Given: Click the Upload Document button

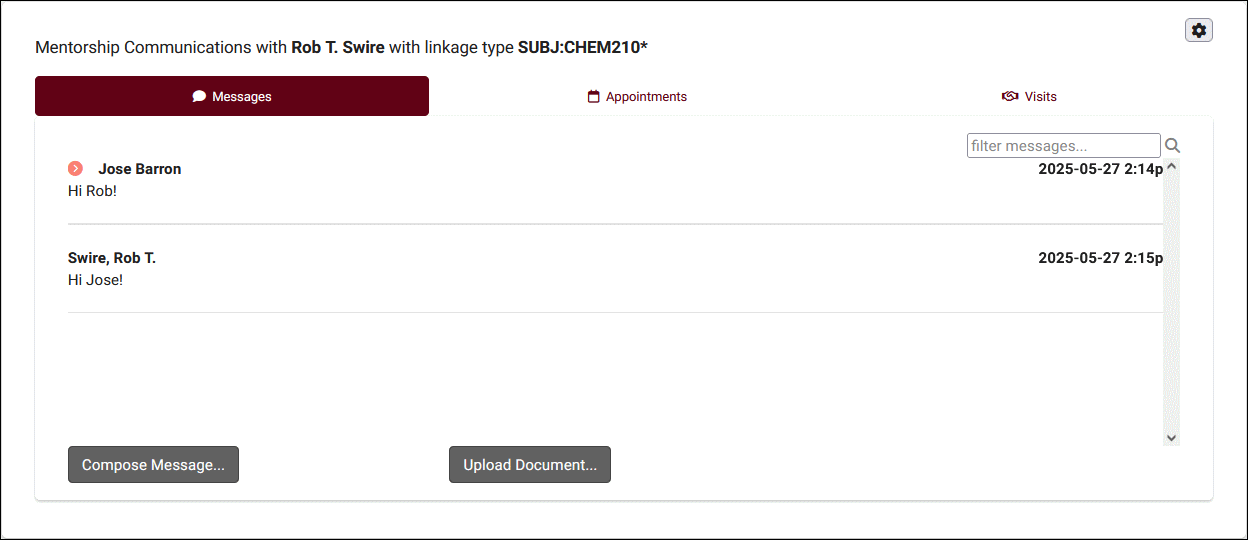Looking at the screenshot, I should pyautogui.click(x=529, y=465).
